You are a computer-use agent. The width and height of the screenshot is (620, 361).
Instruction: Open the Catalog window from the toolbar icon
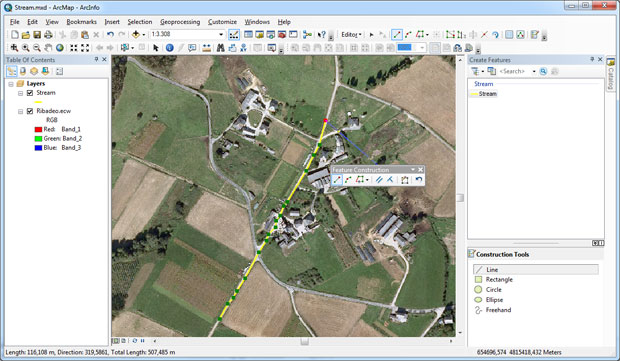point(259,35)
